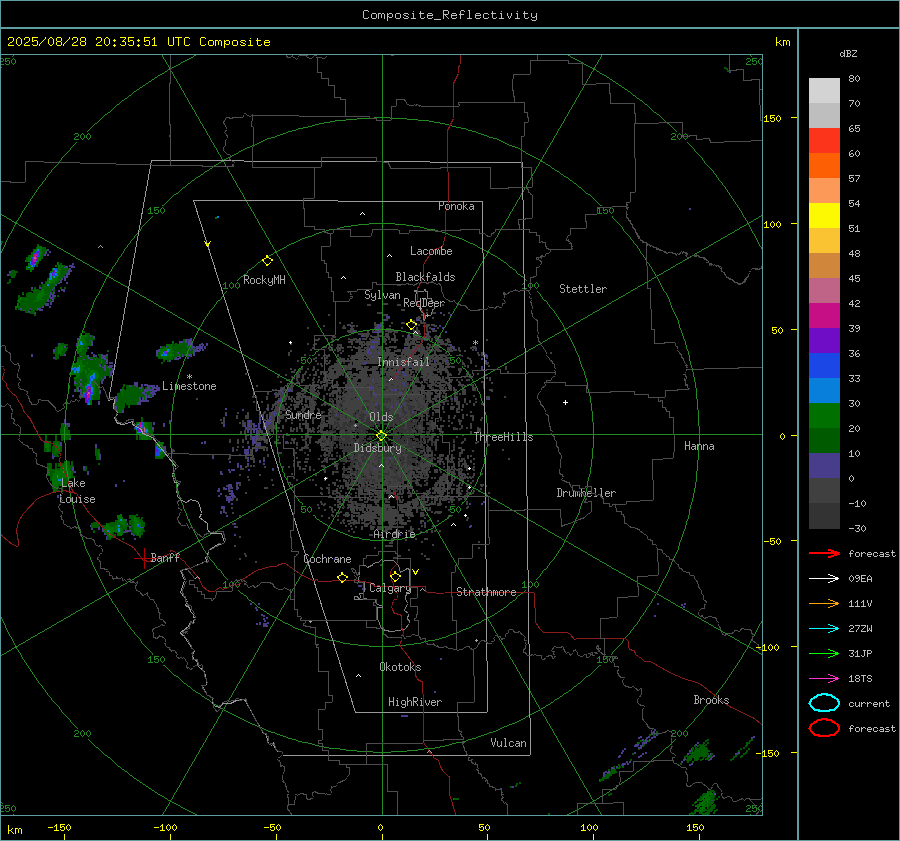Click the -100 tick on bottom km axis
The width and height of the screenshot is (900, 841).
click(165, 828)
